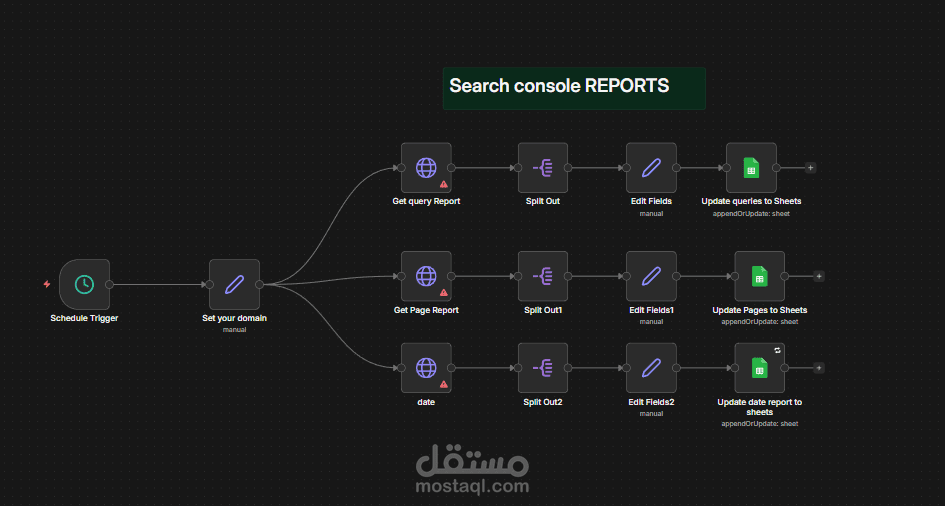Open Update Pages to Sheets node
The width and height of the screenshot is (945, 506).
(x=759, y=276)
